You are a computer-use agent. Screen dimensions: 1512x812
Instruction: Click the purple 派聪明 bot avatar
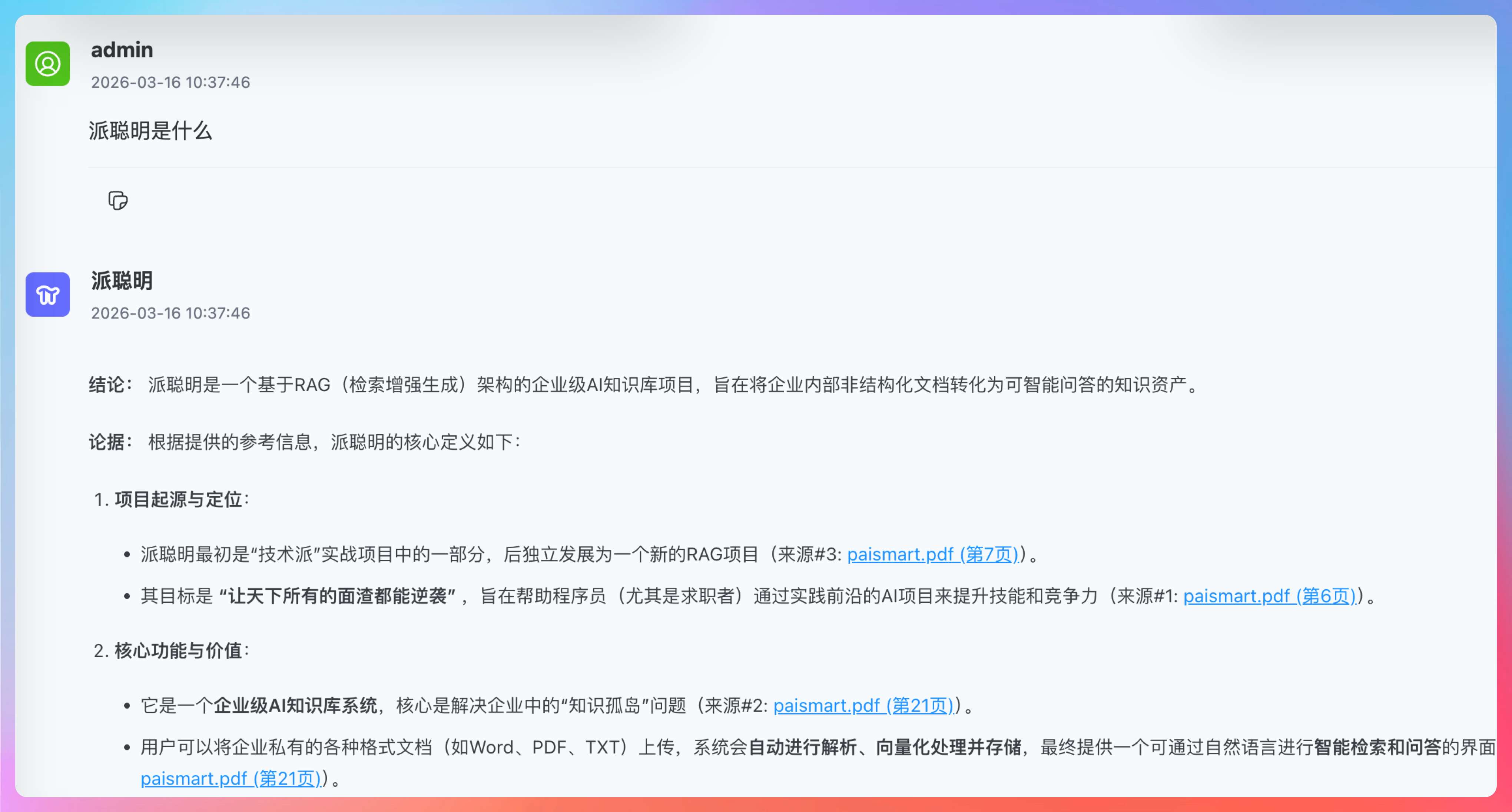pos(47,294)
